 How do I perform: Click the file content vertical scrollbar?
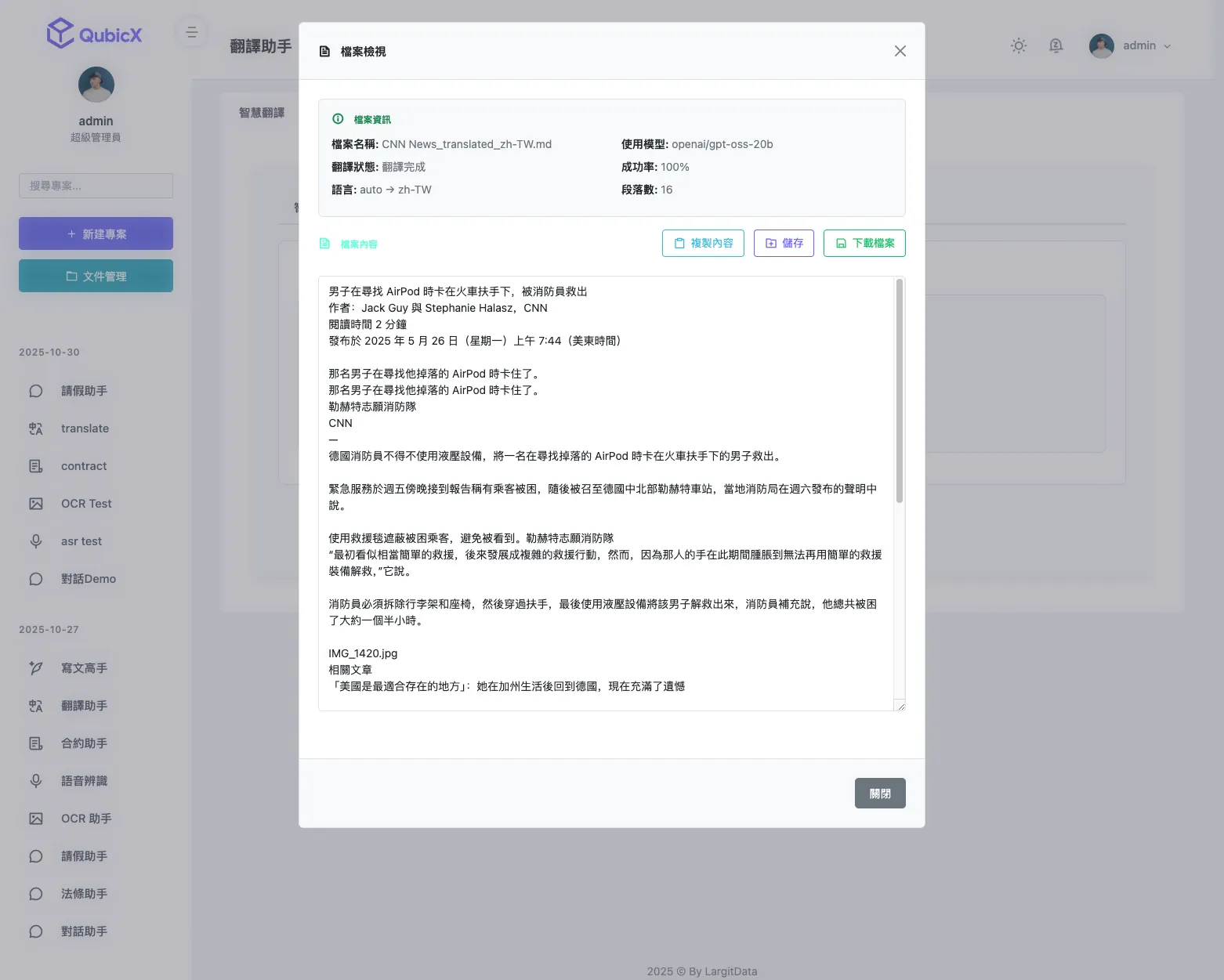pyautogui.click(x=899, y=392)
